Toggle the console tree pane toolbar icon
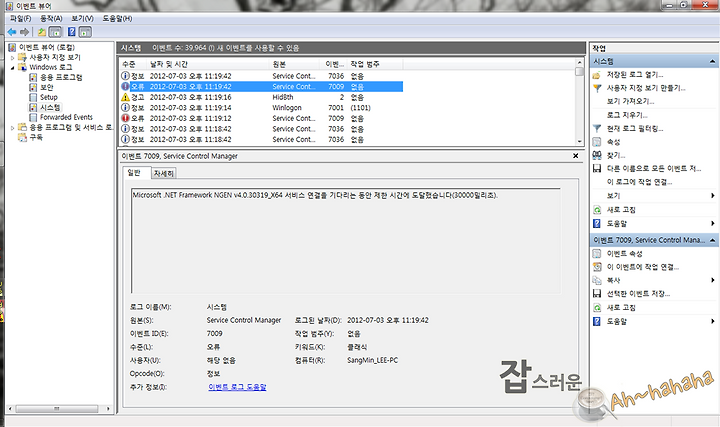The width and height of the screenshot is (720, 427). tap(55, 32)
